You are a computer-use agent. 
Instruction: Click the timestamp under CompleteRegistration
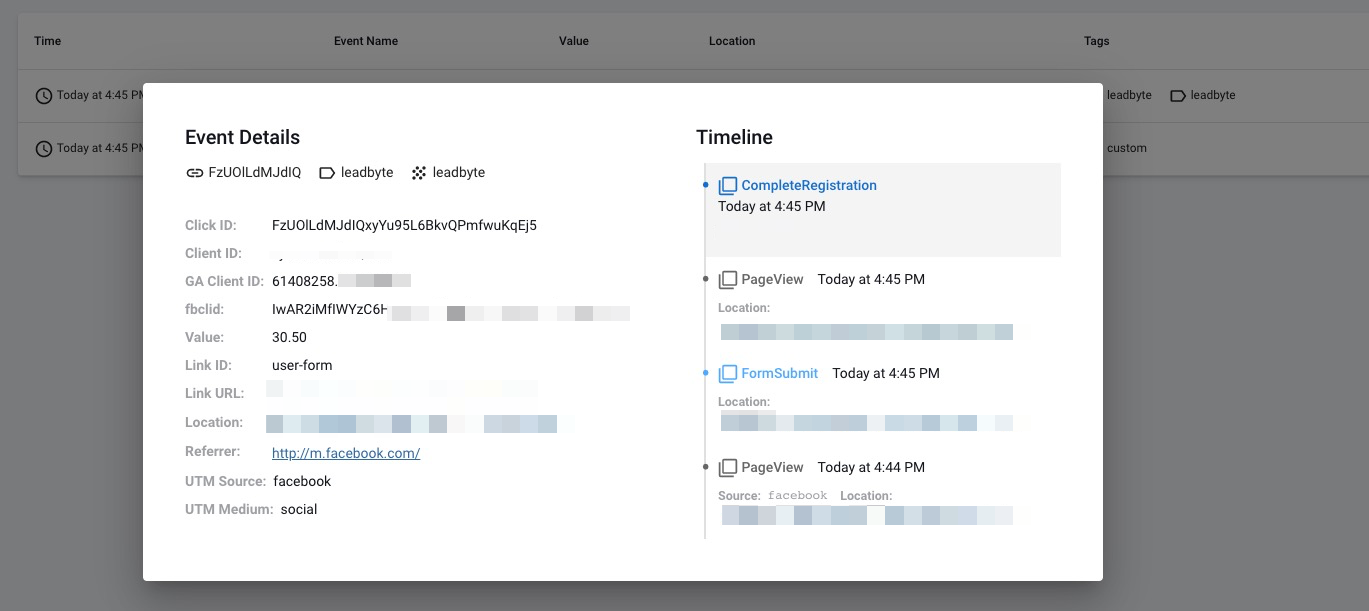[772, 207]
